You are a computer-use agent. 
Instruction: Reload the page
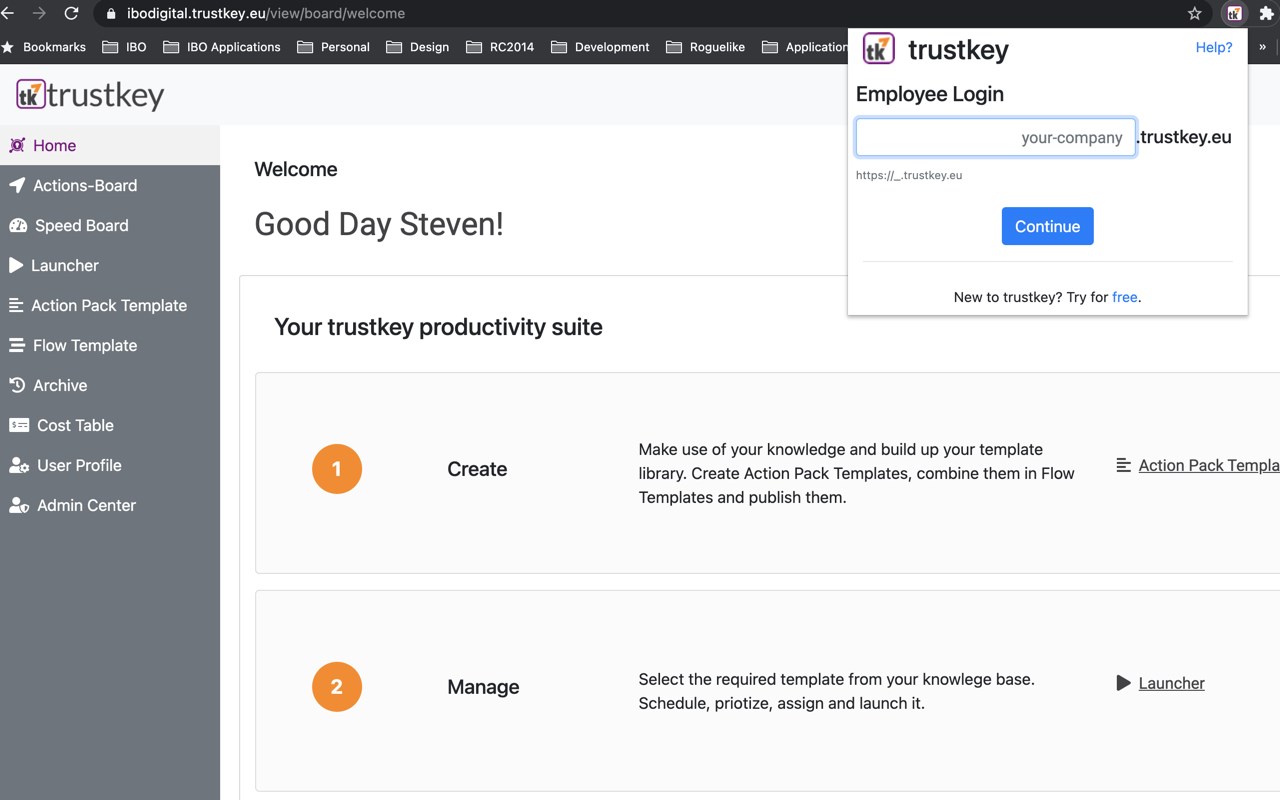[71, 14]
